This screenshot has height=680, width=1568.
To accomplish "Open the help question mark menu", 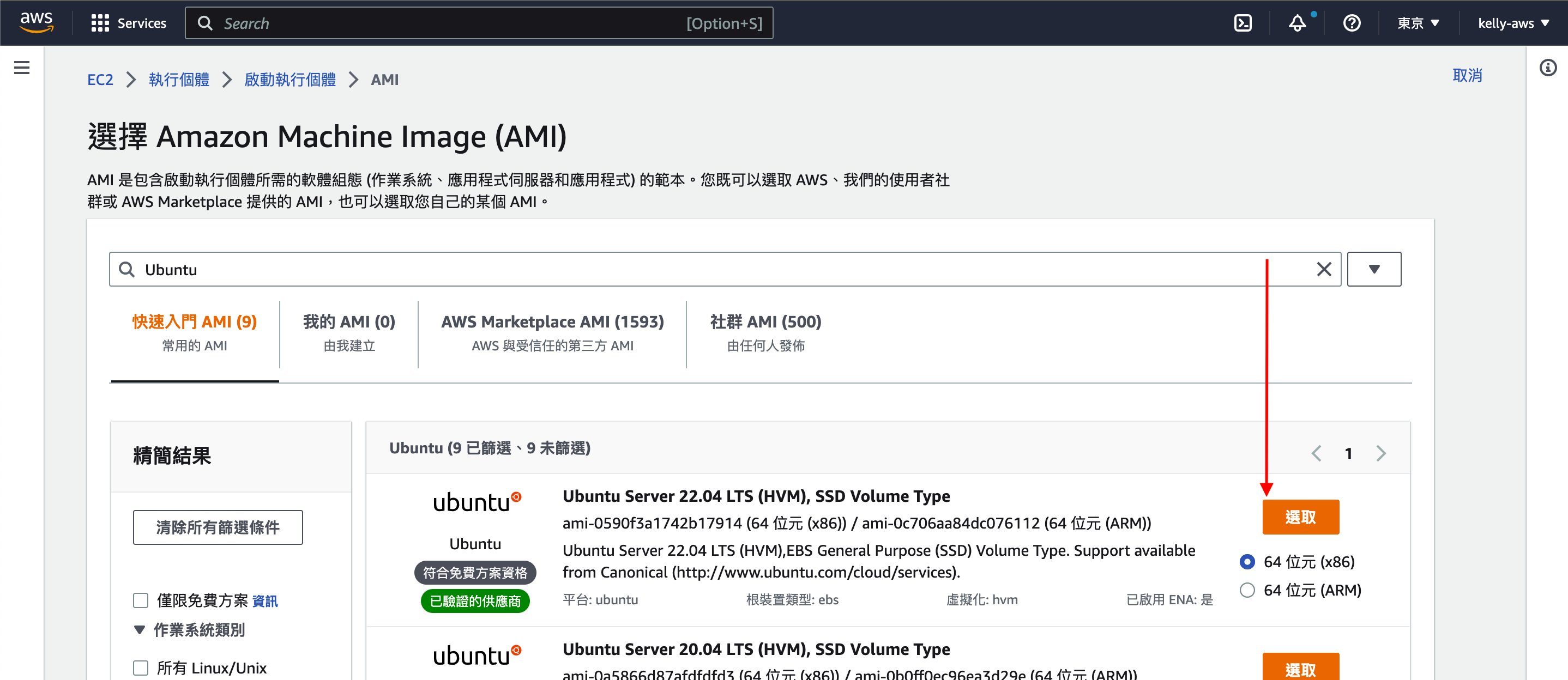I will click(x=1352, y=23).
